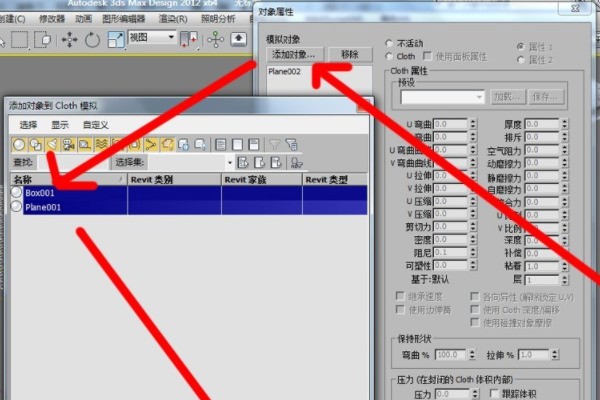Select the 不活动 (Inactive) radio button
Screen dimensions: 600x400
[389, 44]
